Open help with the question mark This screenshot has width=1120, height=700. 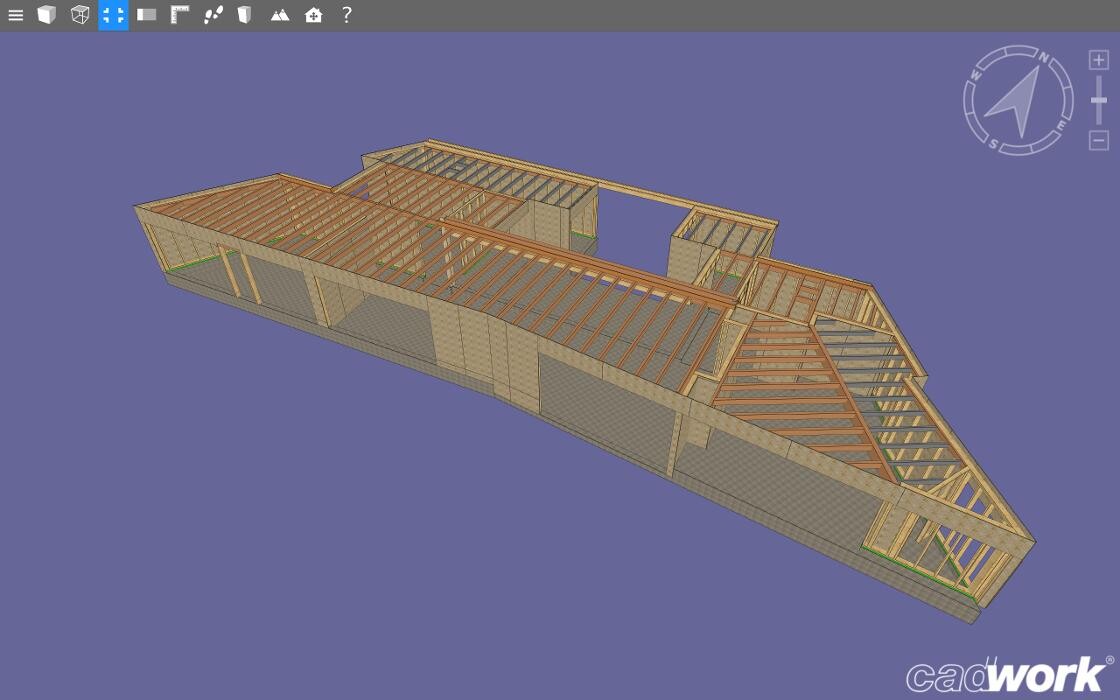(x=346, y=15)
